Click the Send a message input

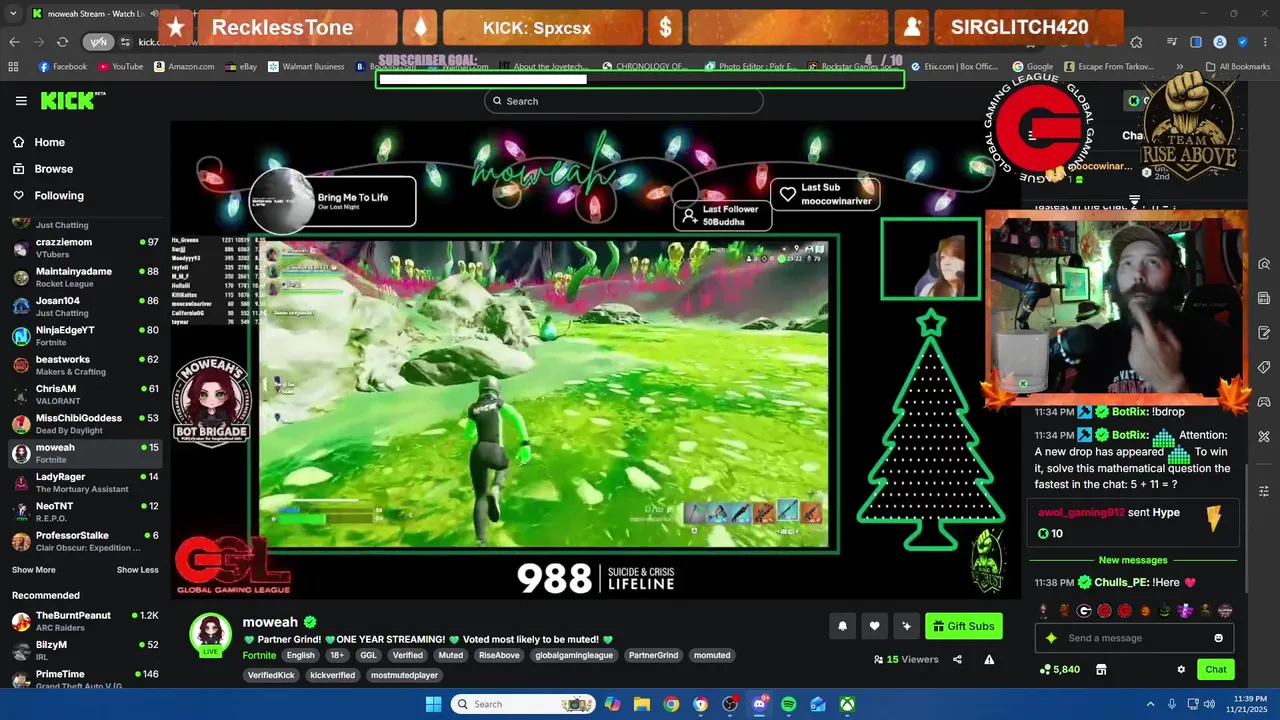coord(1134,638)
